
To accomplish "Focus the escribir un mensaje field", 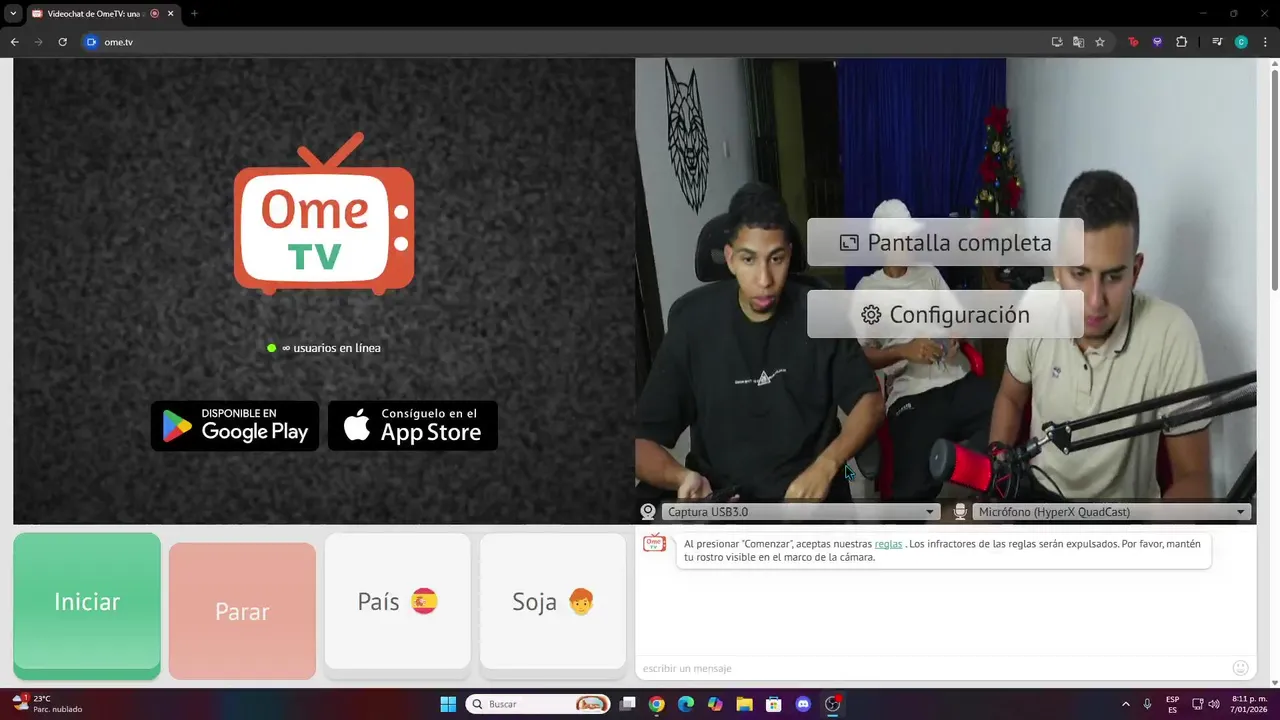I will (930, 668).
